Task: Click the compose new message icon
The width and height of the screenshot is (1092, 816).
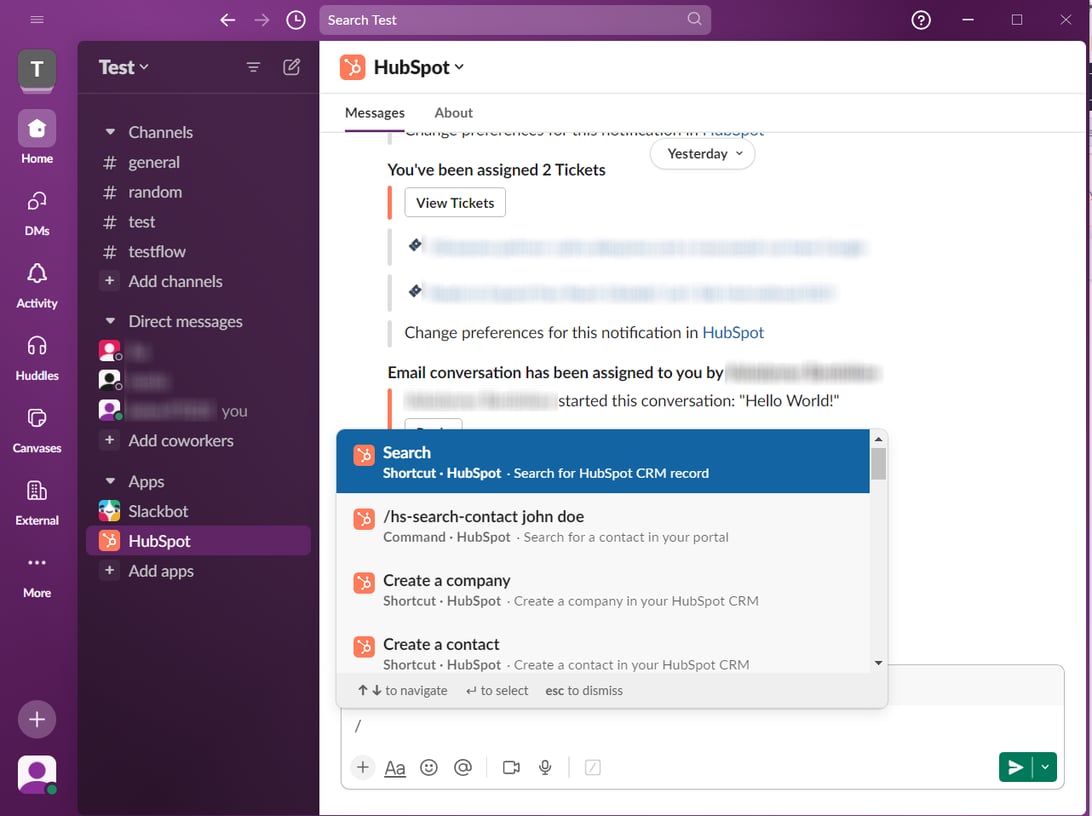Action: (291, 66)
